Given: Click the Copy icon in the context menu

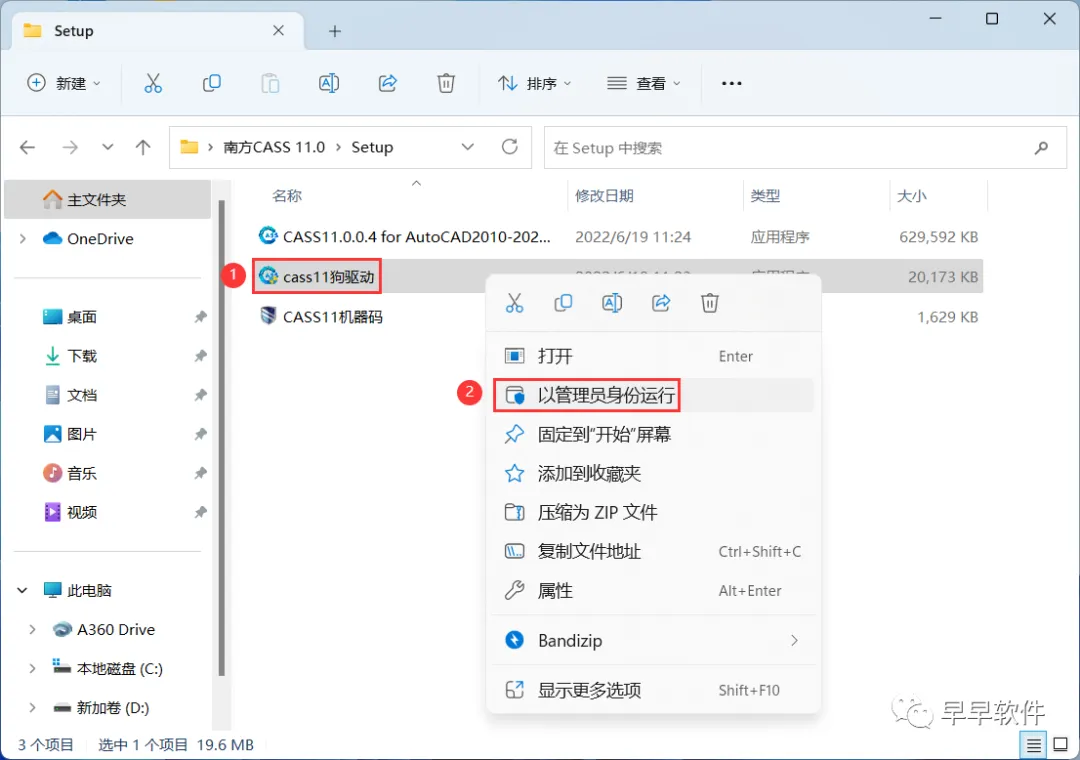Looking at the screenshot, I should pos(563,302).
